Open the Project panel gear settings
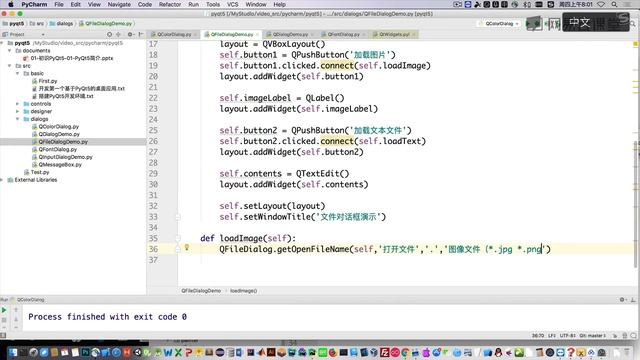The height and width of the screenshot is (360, 640). coord(130,34)
